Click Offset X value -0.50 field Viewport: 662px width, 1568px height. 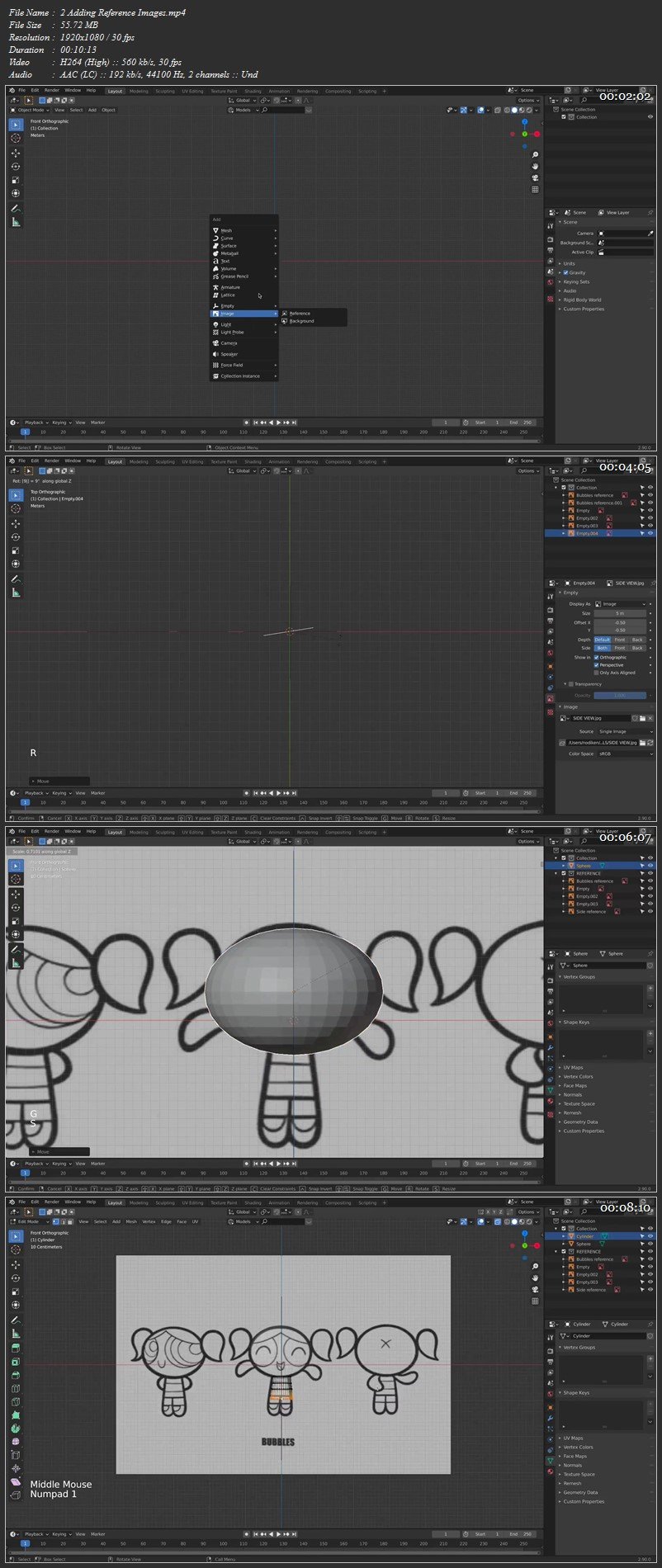click(621, 623)
